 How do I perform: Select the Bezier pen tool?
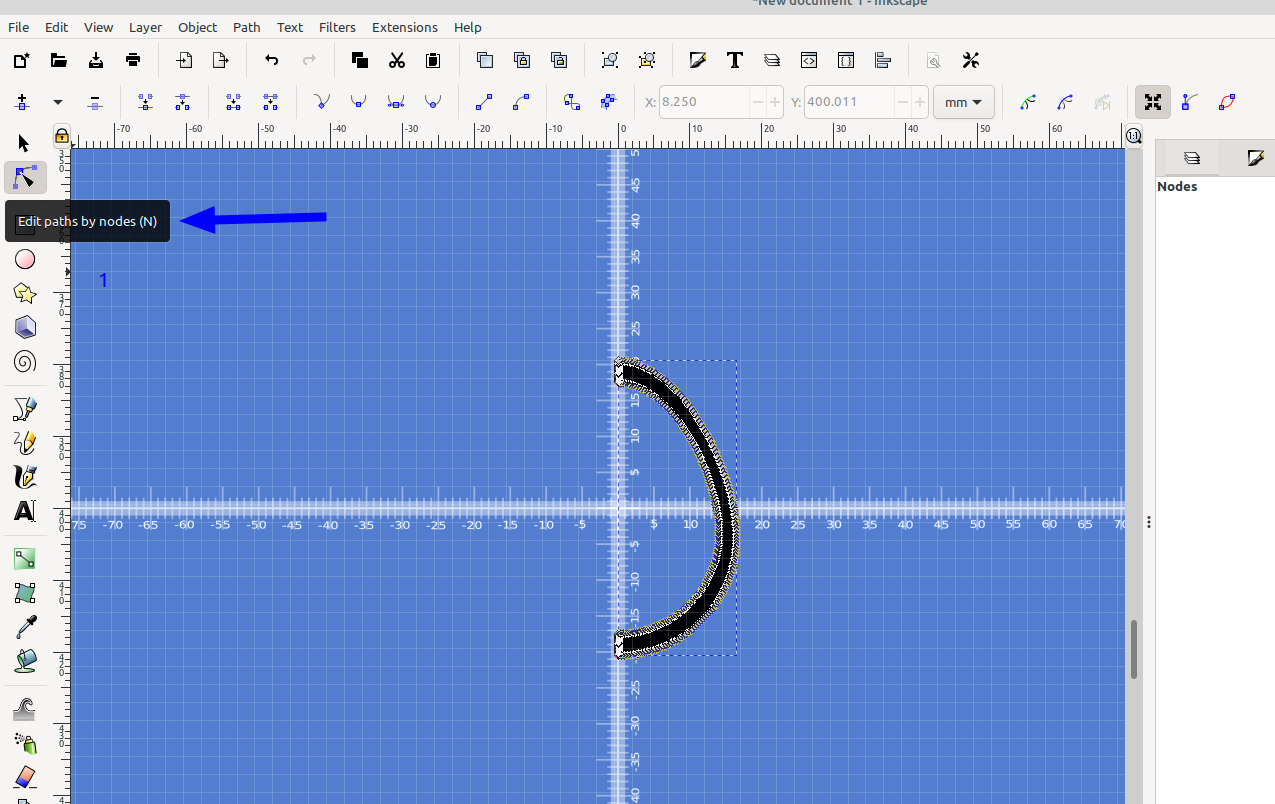point(25,409)
